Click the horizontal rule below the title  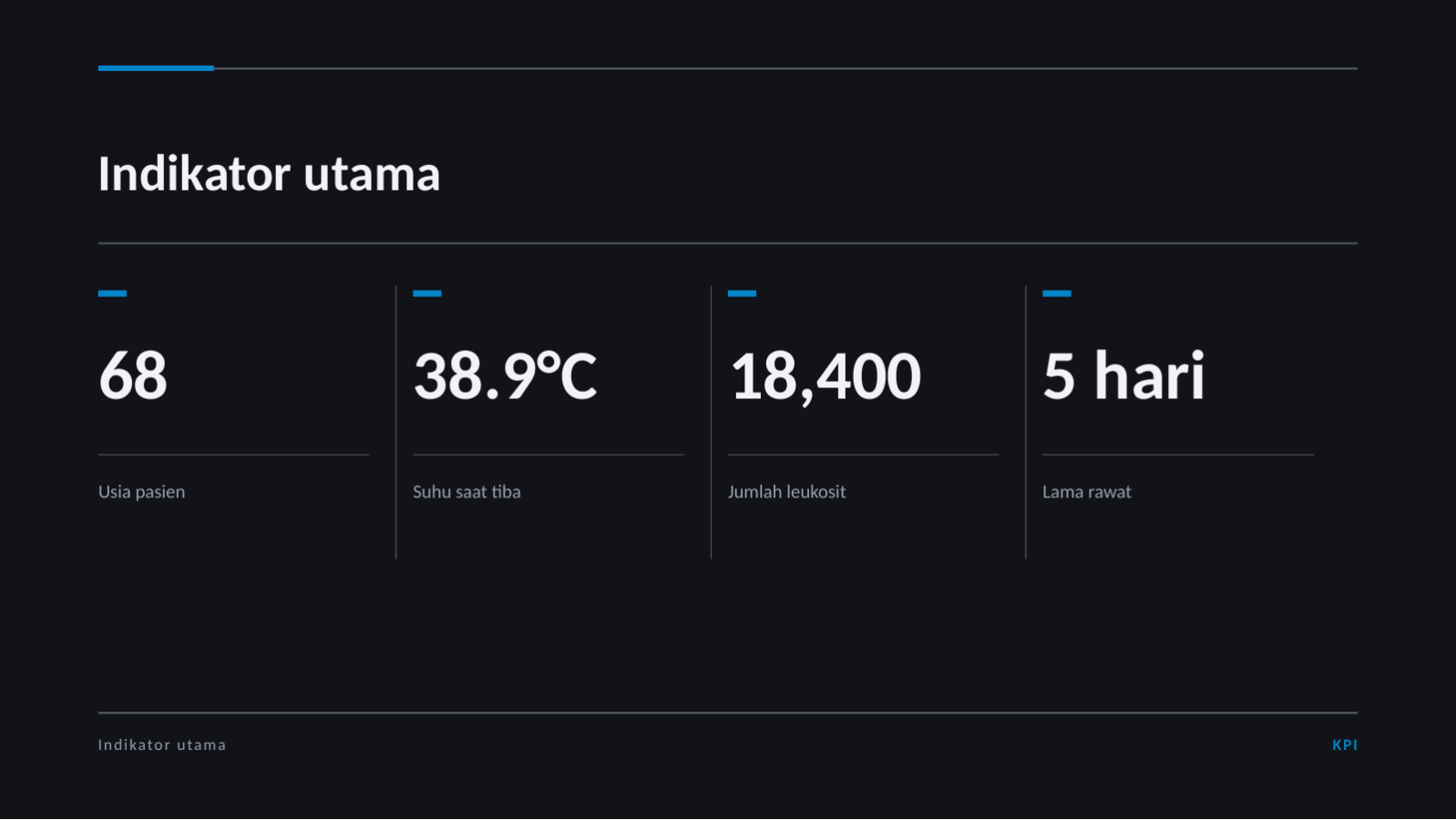[728, 243]
